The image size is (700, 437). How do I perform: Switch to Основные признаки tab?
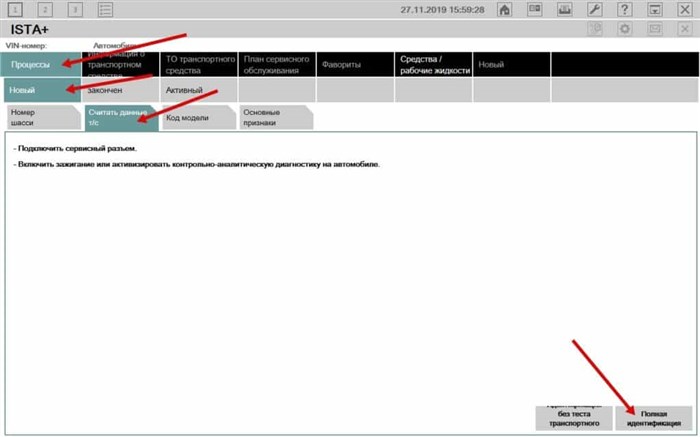point(275,118)
